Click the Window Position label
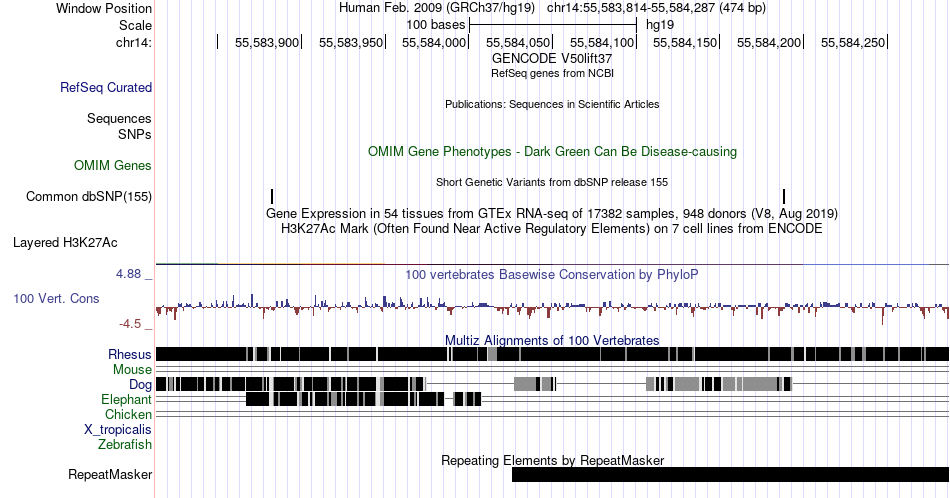 (104, 8)
